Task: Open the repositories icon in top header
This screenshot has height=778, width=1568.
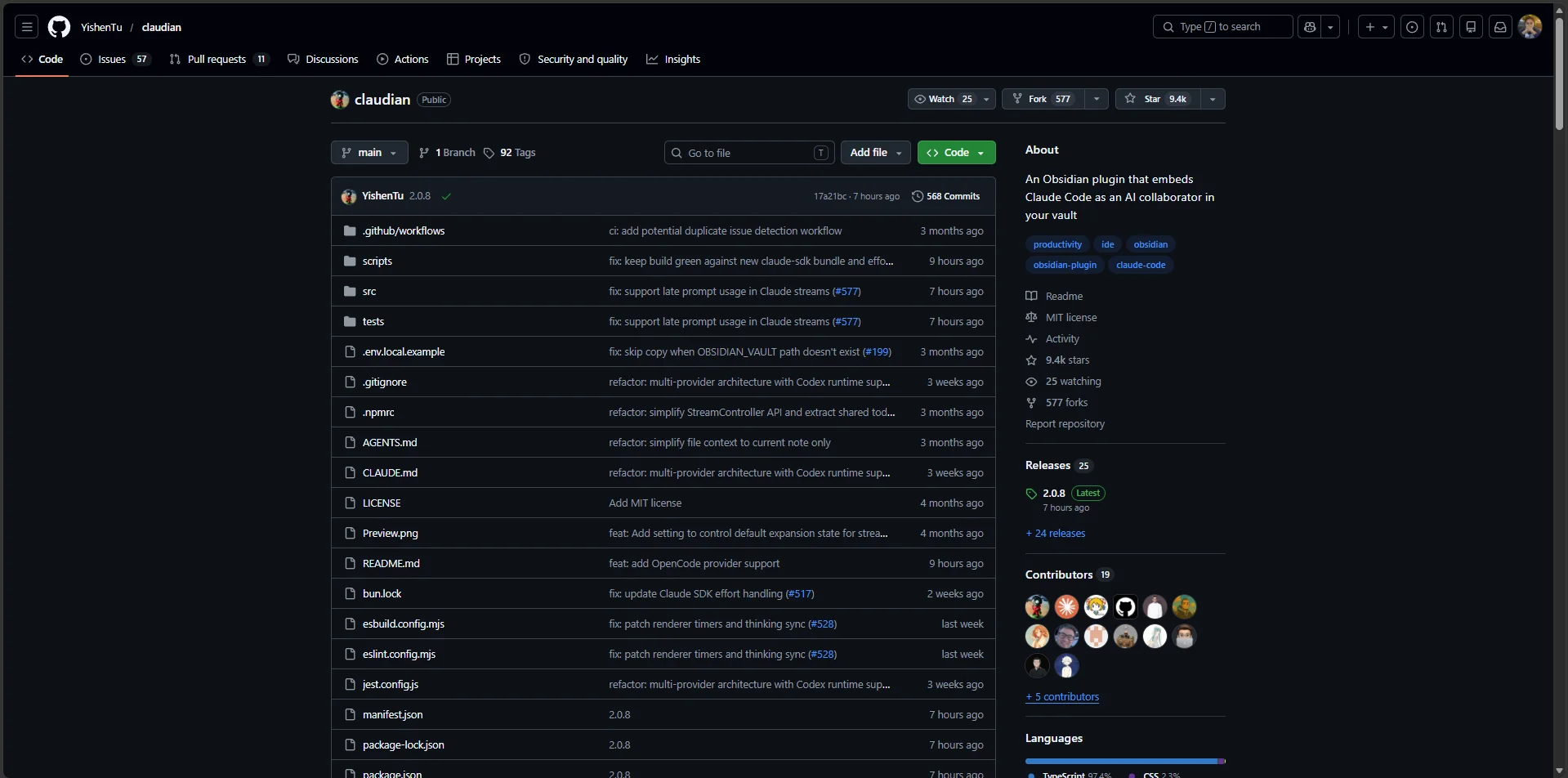Action: (1471, 27)
